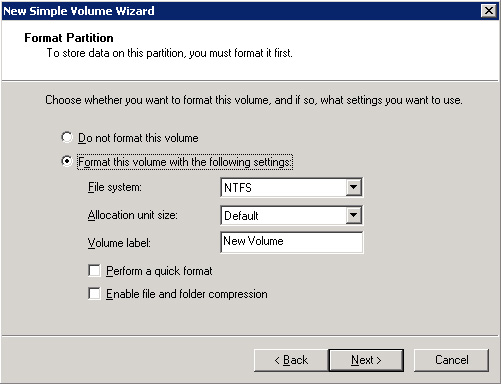Click the File system dropdown arrow
The width and height of the screenshot is (501, 384).
click(x=353, y=187)
